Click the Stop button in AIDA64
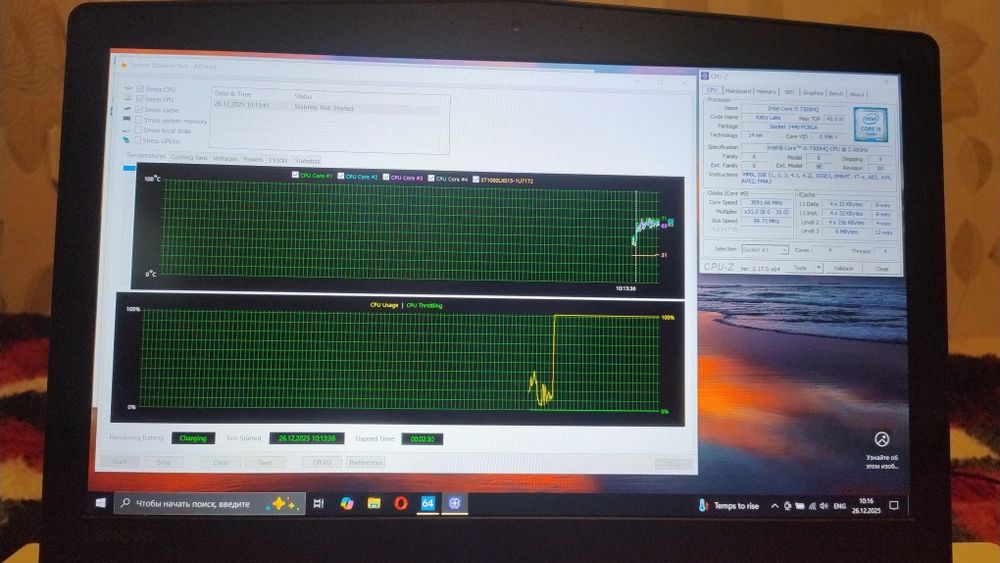Viewport: 1000px width, 563px height. pos(164,462)
